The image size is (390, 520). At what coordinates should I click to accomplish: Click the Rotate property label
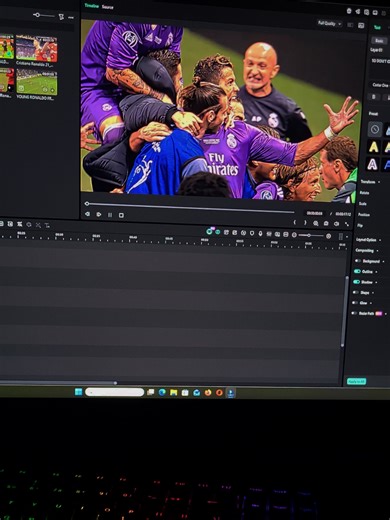click(364, 193)
